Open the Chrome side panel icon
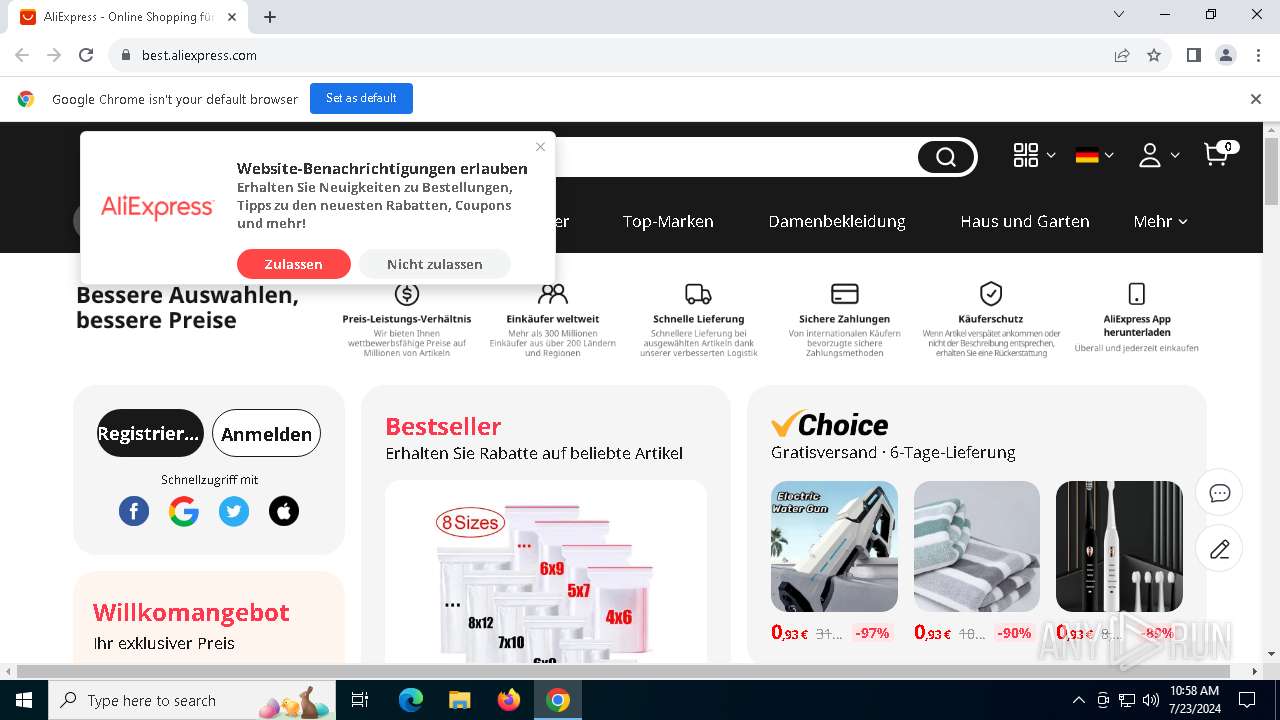This screenshot has height=720, width=1280. click(x=1194, y=55)
